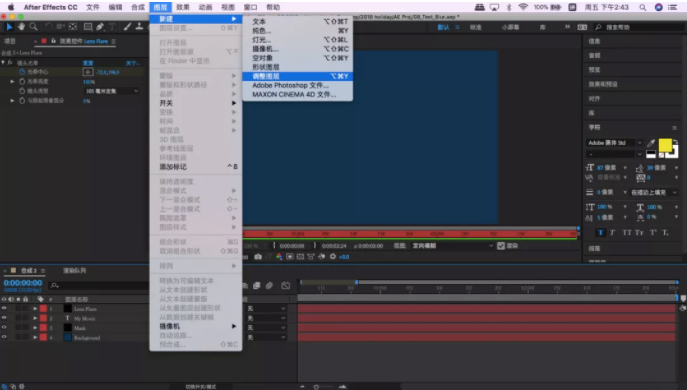Expand the My Movie layer row
The image size is (687, 390).
click(35, 318)
